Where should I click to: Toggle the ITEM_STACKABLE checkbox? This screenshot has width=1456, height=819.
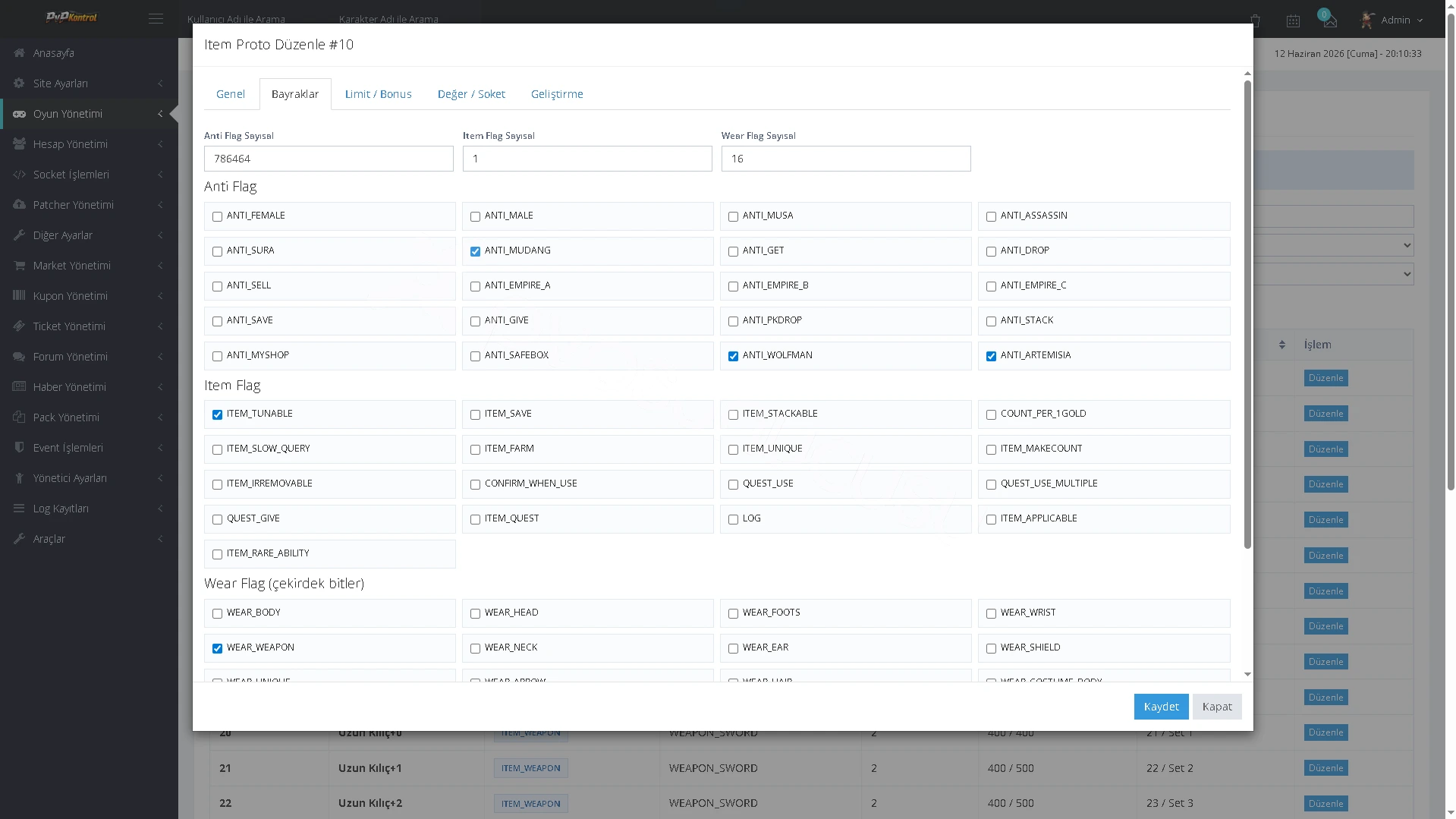coord(733,414)
